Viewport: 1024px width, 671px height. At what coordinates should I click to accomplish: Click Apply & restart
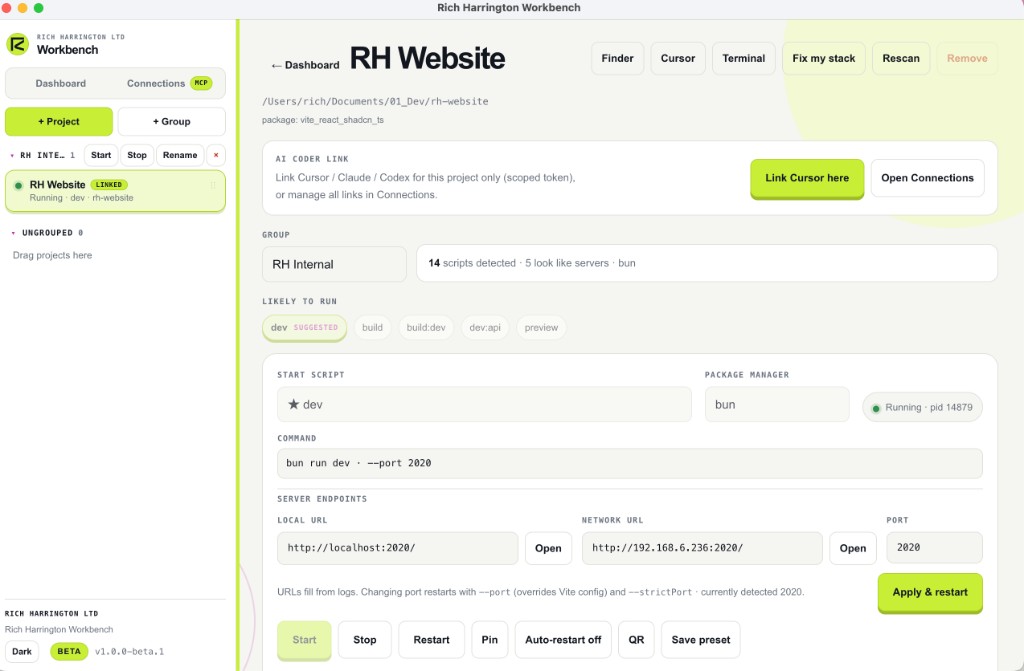(x=930, y=593)
